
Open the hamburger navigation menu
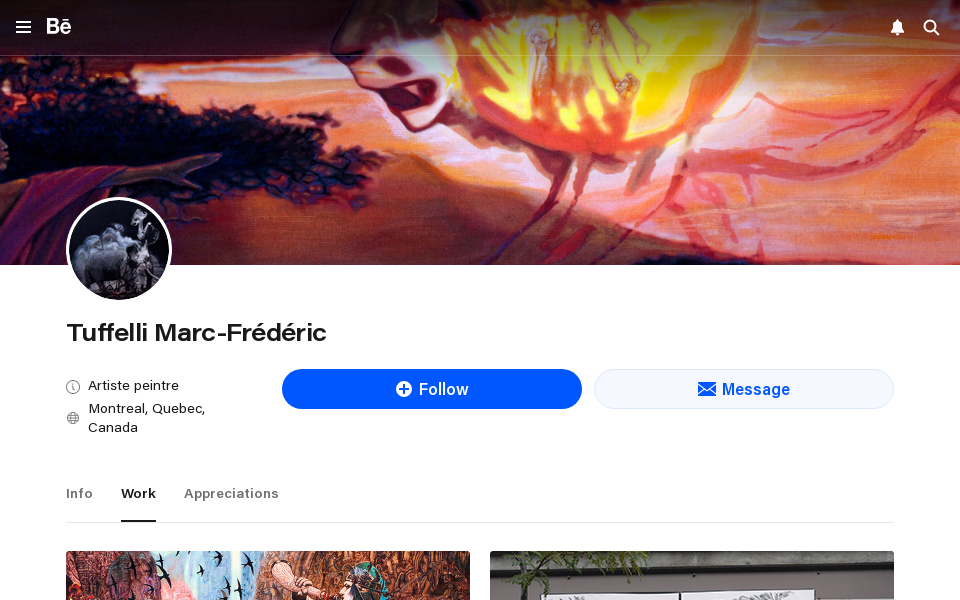click(23, 27)
